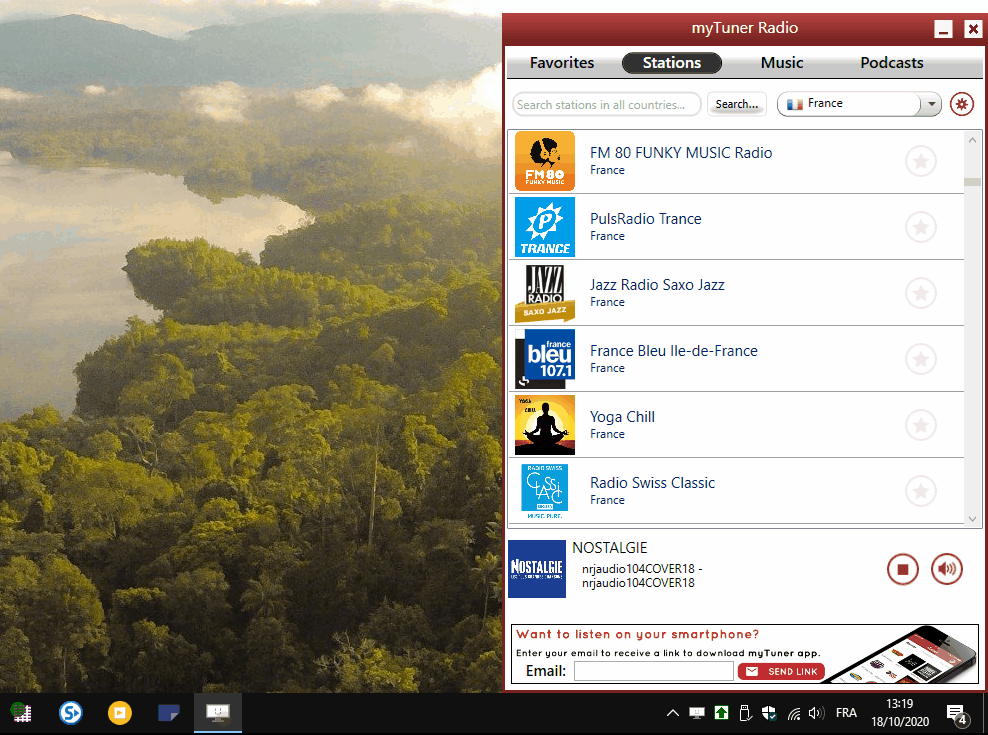Screen dimensions: 988x735
Task: Pick Radio Swiss Classic station name
Action: tap(652, 483)
